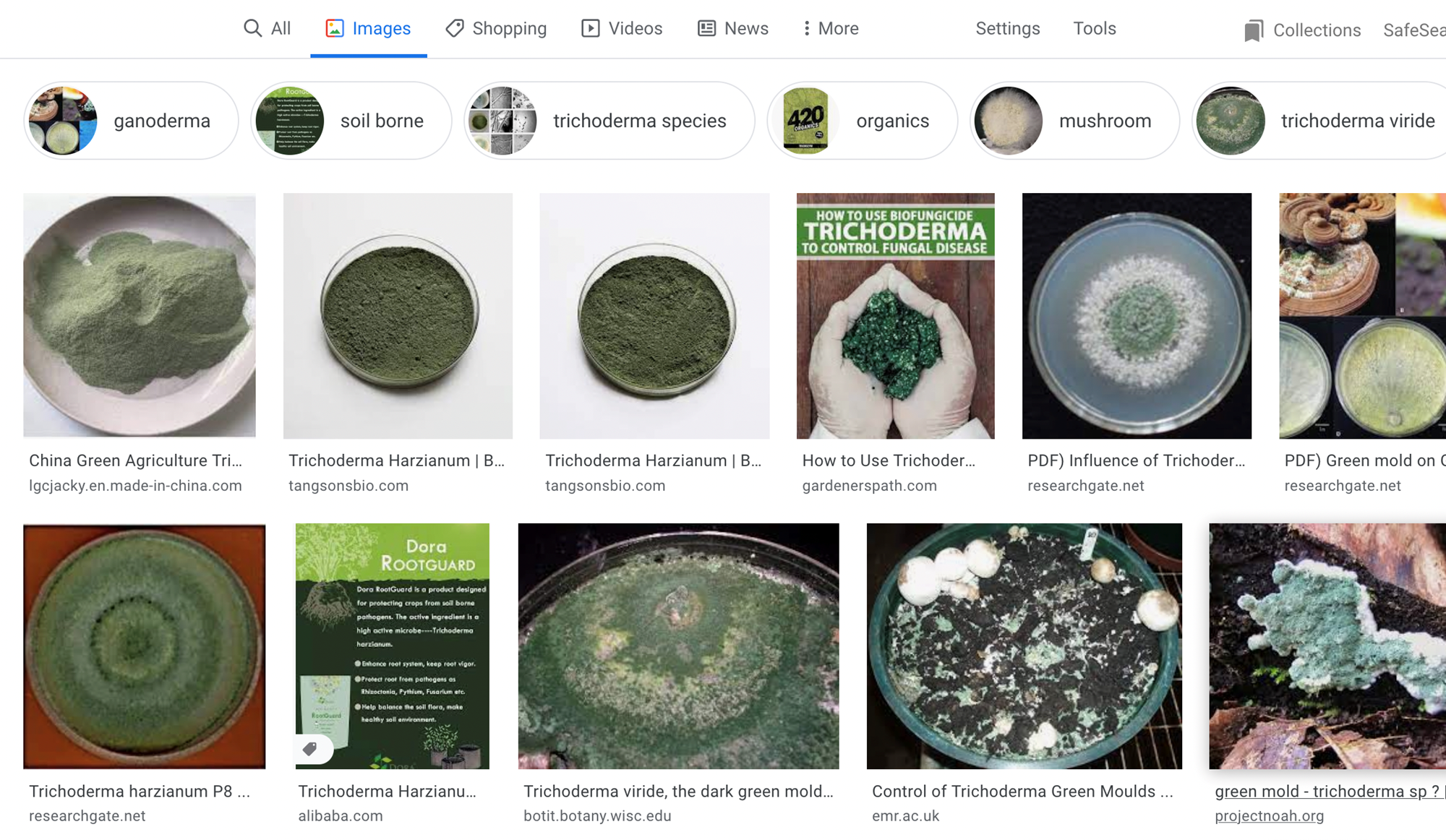Click the product tag badge on Dora RootGuard
The height and width of the screenshot is (840, 1446).
(311, 749)
